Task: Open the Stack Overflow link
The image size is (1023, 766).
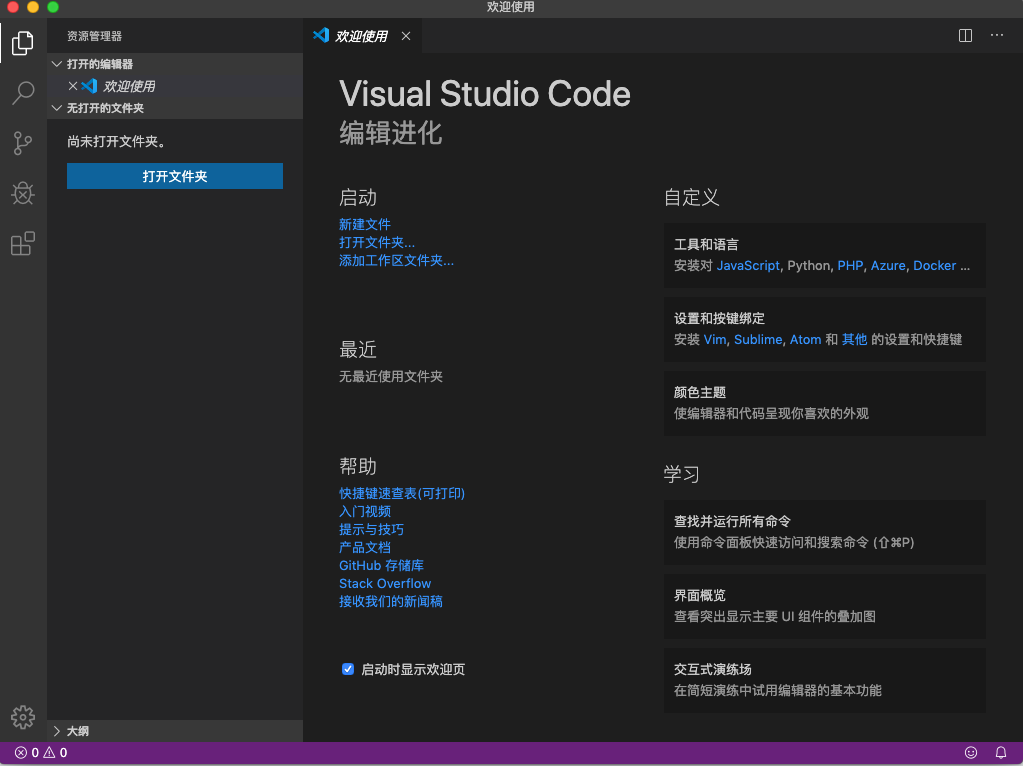Action: point(385,583)
